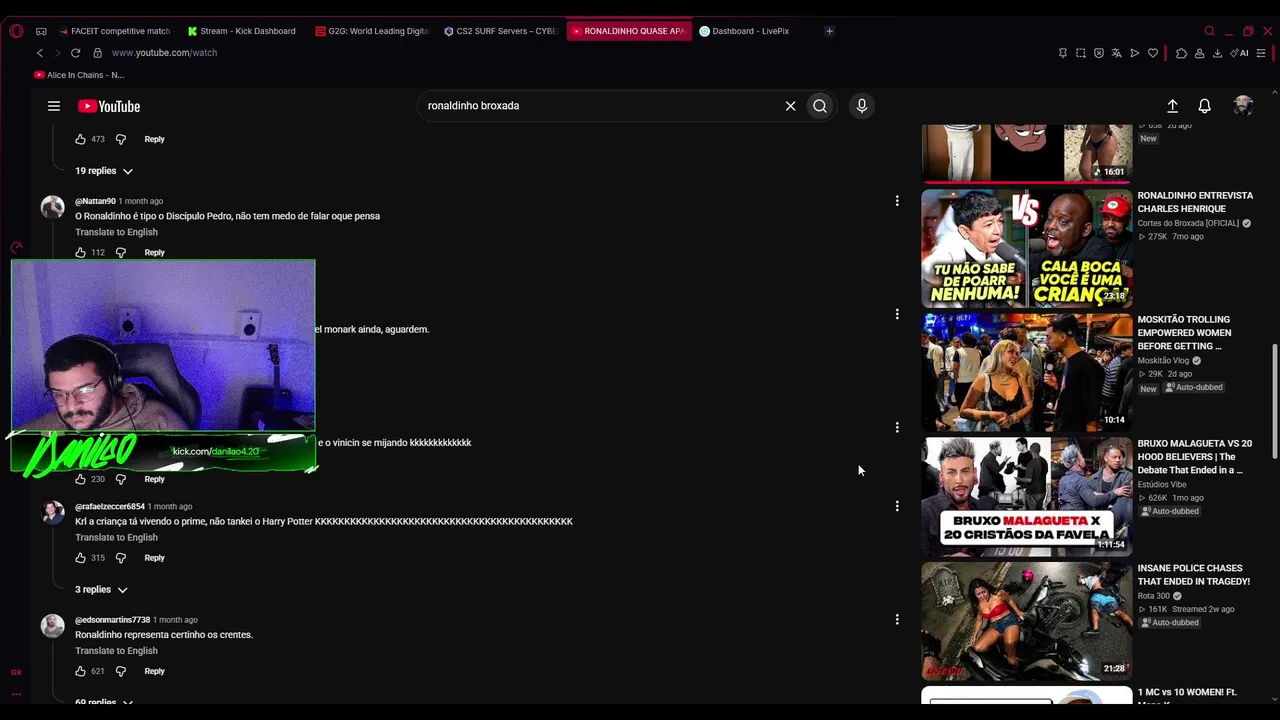Open a new browser tab

tap(829, 31)
